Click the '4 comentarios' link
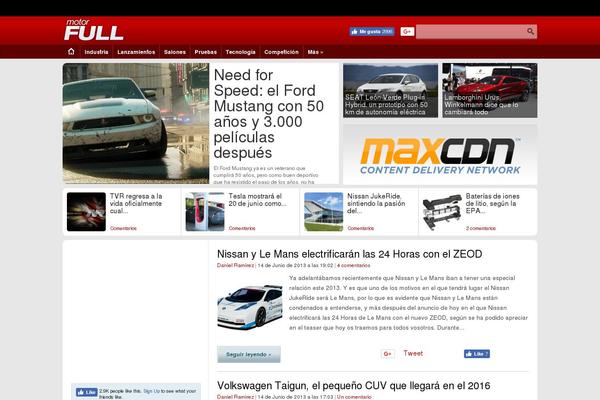Viewport: 600px width, 400px height. point(354,265)
